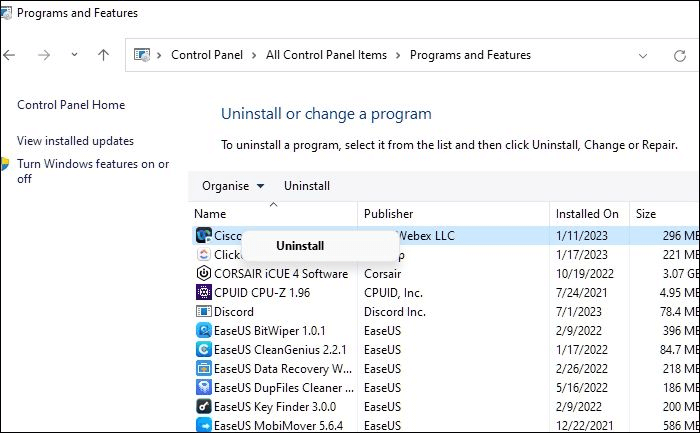This screenshot has width=700, height=433.
Task: Click the EaseUS CleanGenius icon
Action: coord(204,350)
